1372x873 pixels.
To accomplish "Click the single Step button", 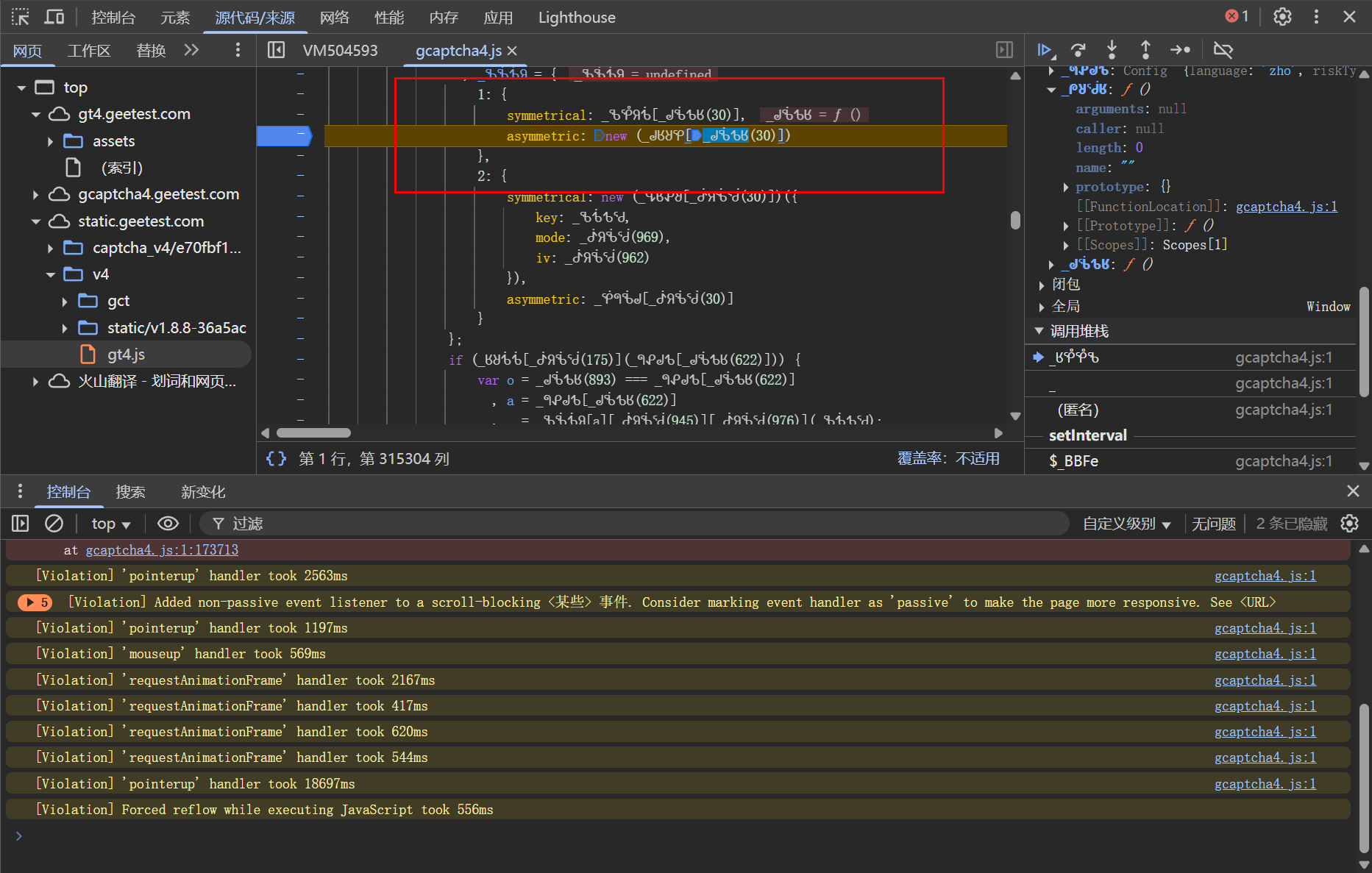I will [x=1180, y=50].
